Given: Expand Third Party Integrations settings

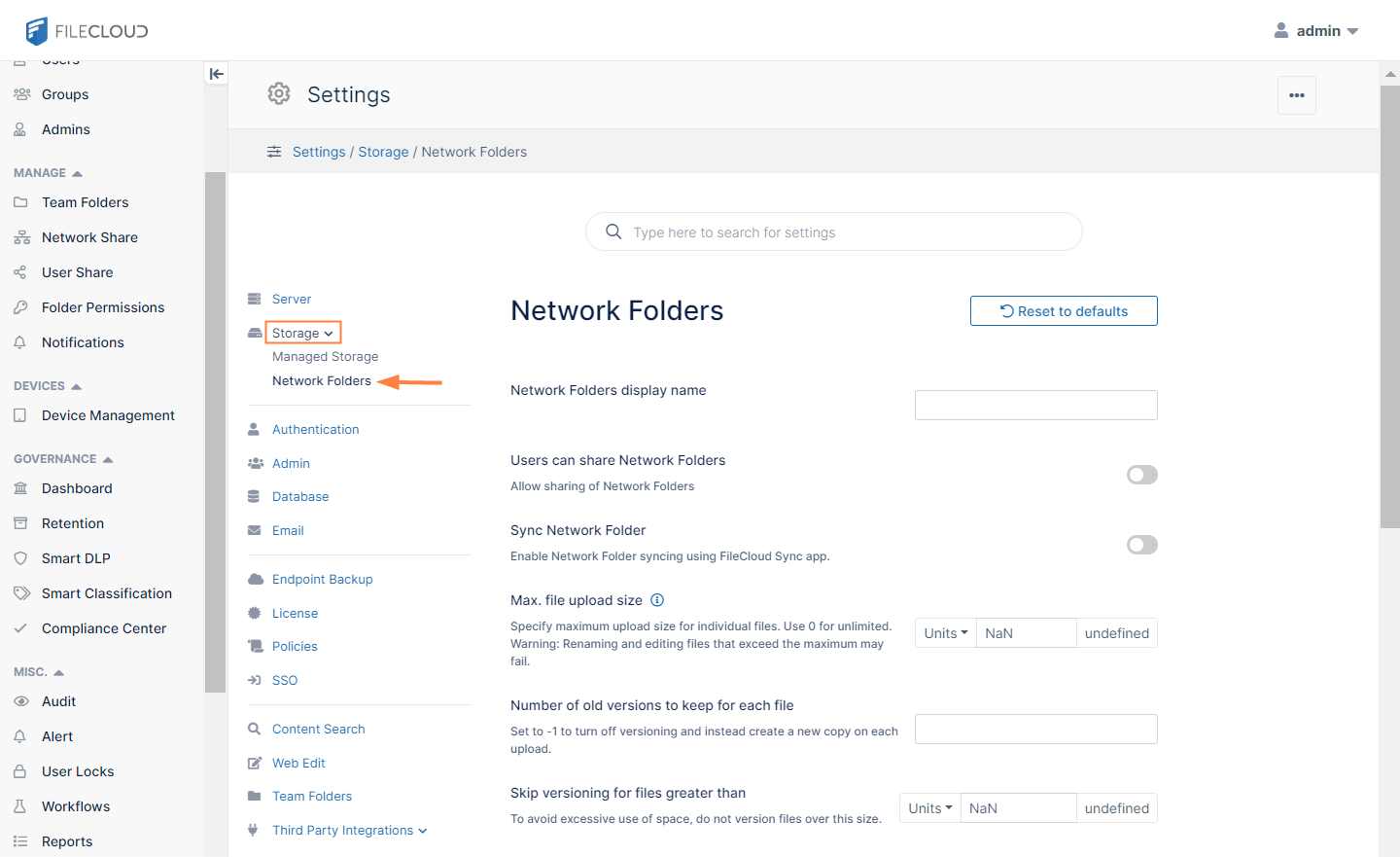Looking at the screenshot, I should pyautogui.click(x=349, y=830).
